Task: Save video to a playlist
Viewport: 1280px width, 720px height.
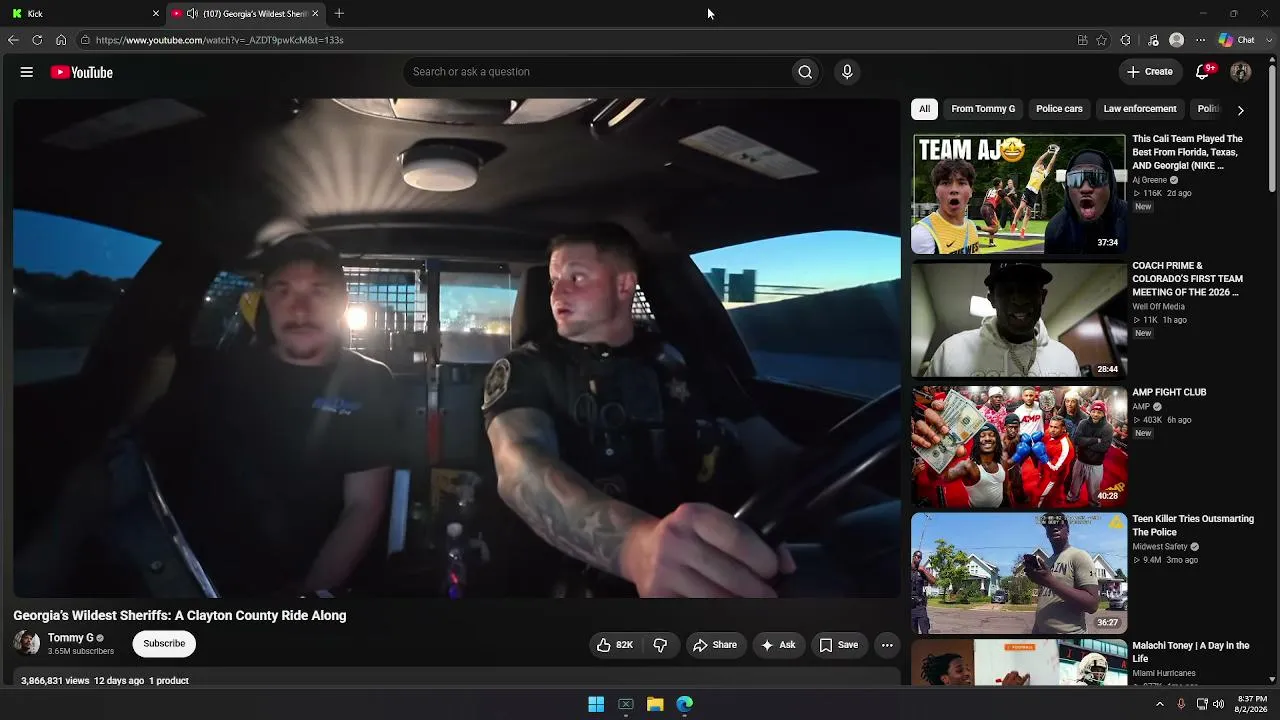Action: (x=839, y=645)
